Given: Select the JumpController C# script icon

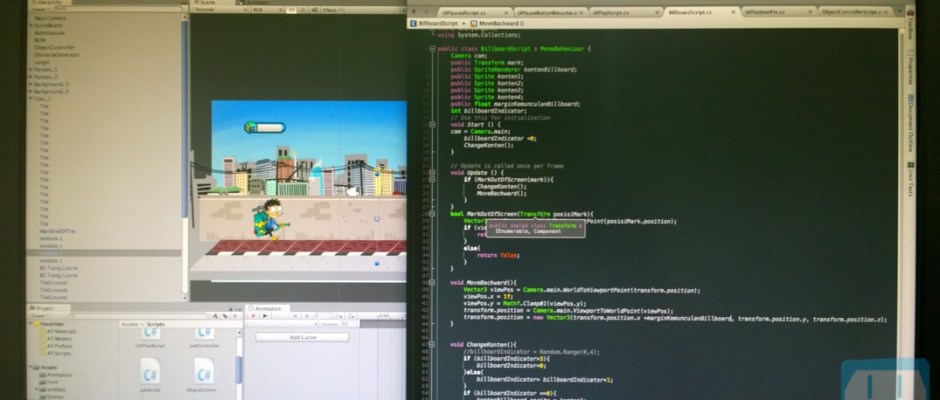Looking at the screenshot, I should point(205,333).
